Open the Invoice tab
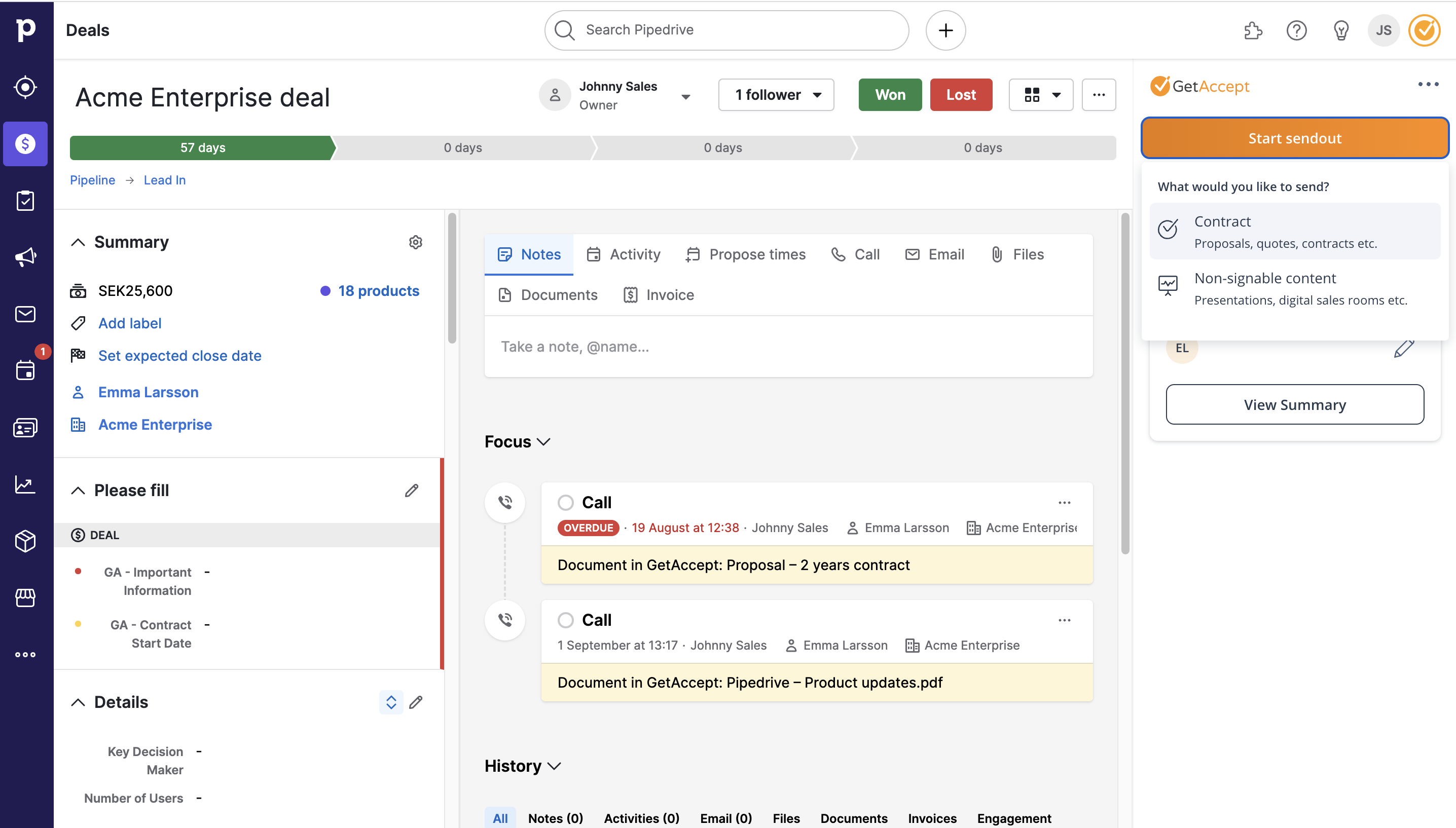Image resolution: width=1456 pixels, height=828 pixels. [659, 294]
